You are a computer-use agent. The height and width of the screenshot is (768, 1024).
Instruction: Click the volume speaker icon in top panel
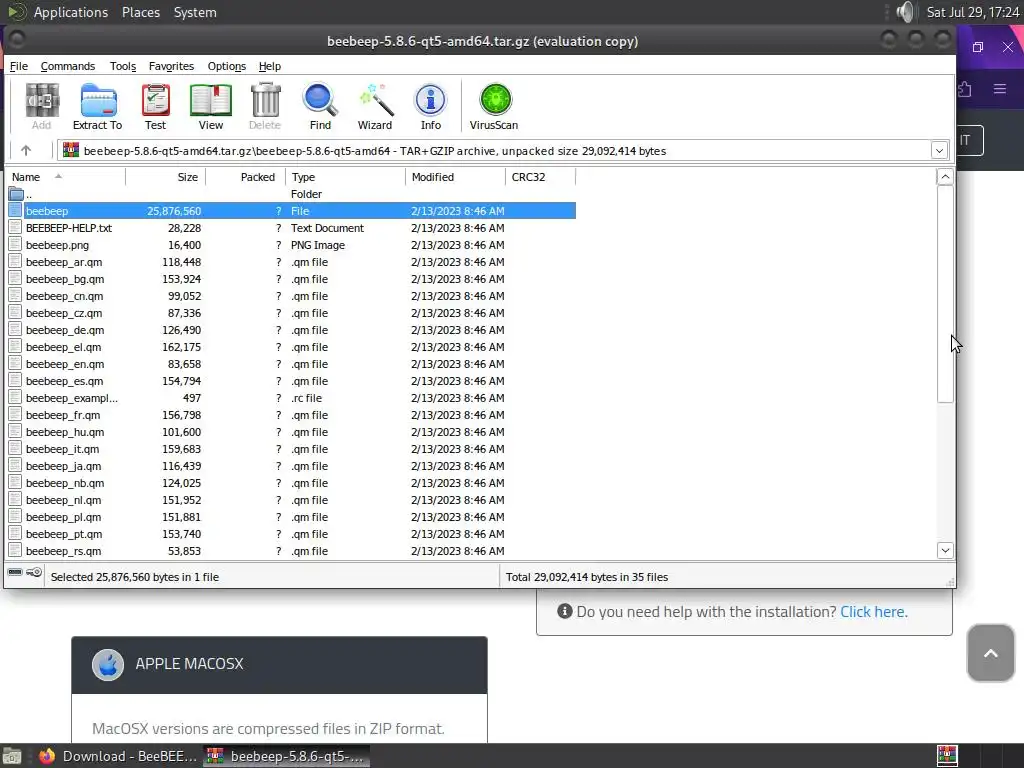click(905, 12)
